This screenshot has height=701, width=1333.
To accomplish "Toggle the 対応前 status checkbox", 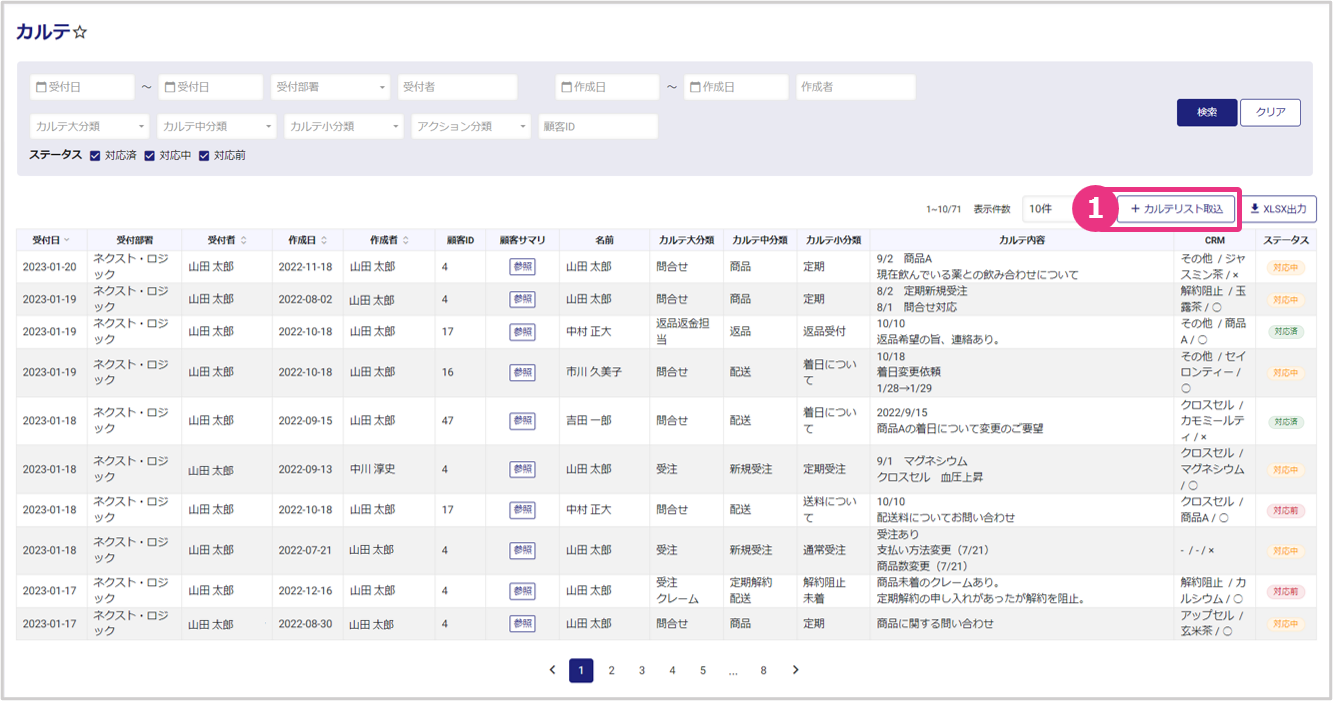I will [x=204, y=156].
